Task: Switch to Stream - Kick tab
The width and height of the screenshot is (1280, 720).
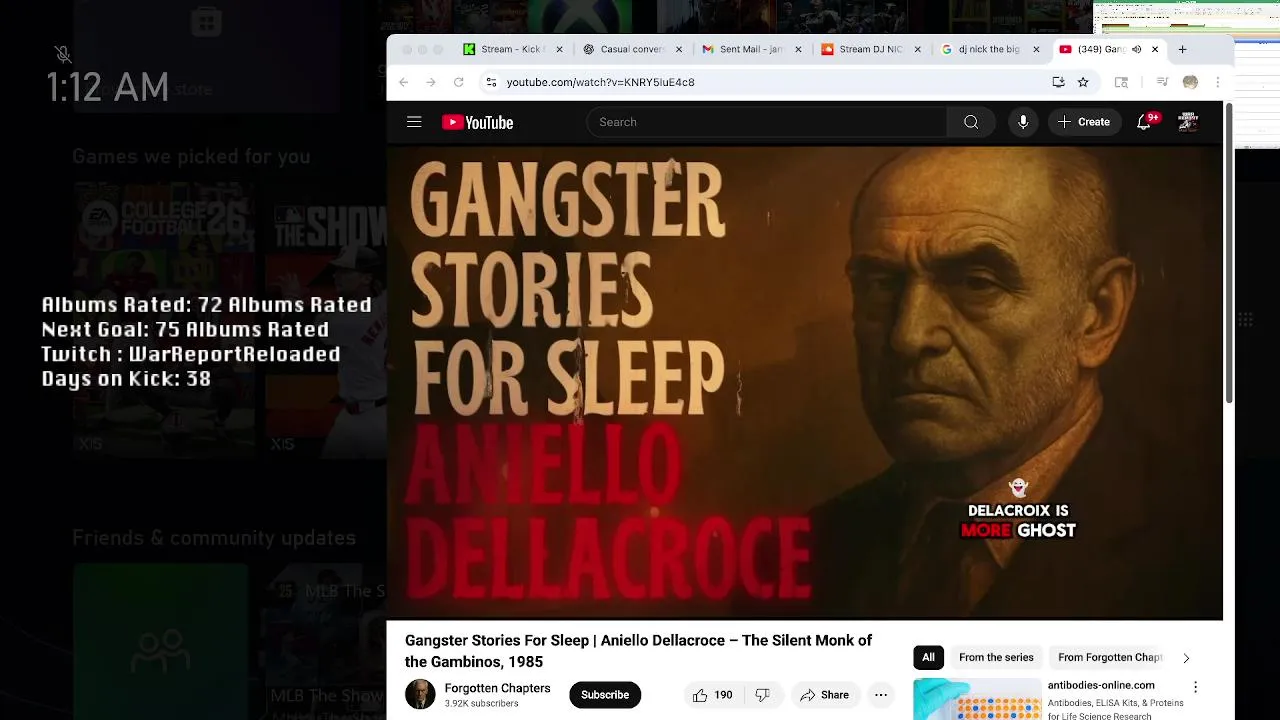Action: 511,49
